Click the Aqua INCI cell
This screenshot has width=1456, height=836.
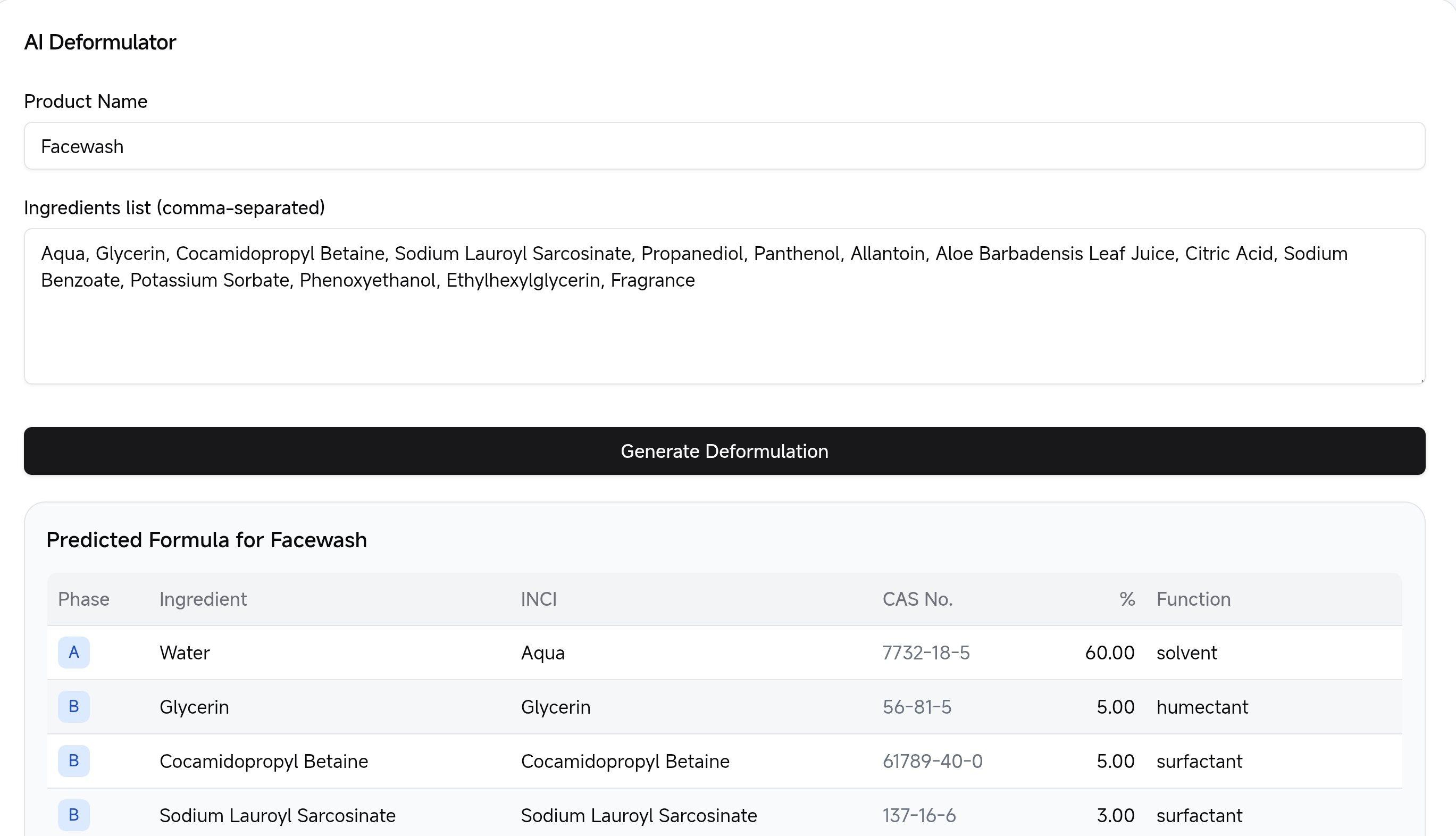coord(543,654)
